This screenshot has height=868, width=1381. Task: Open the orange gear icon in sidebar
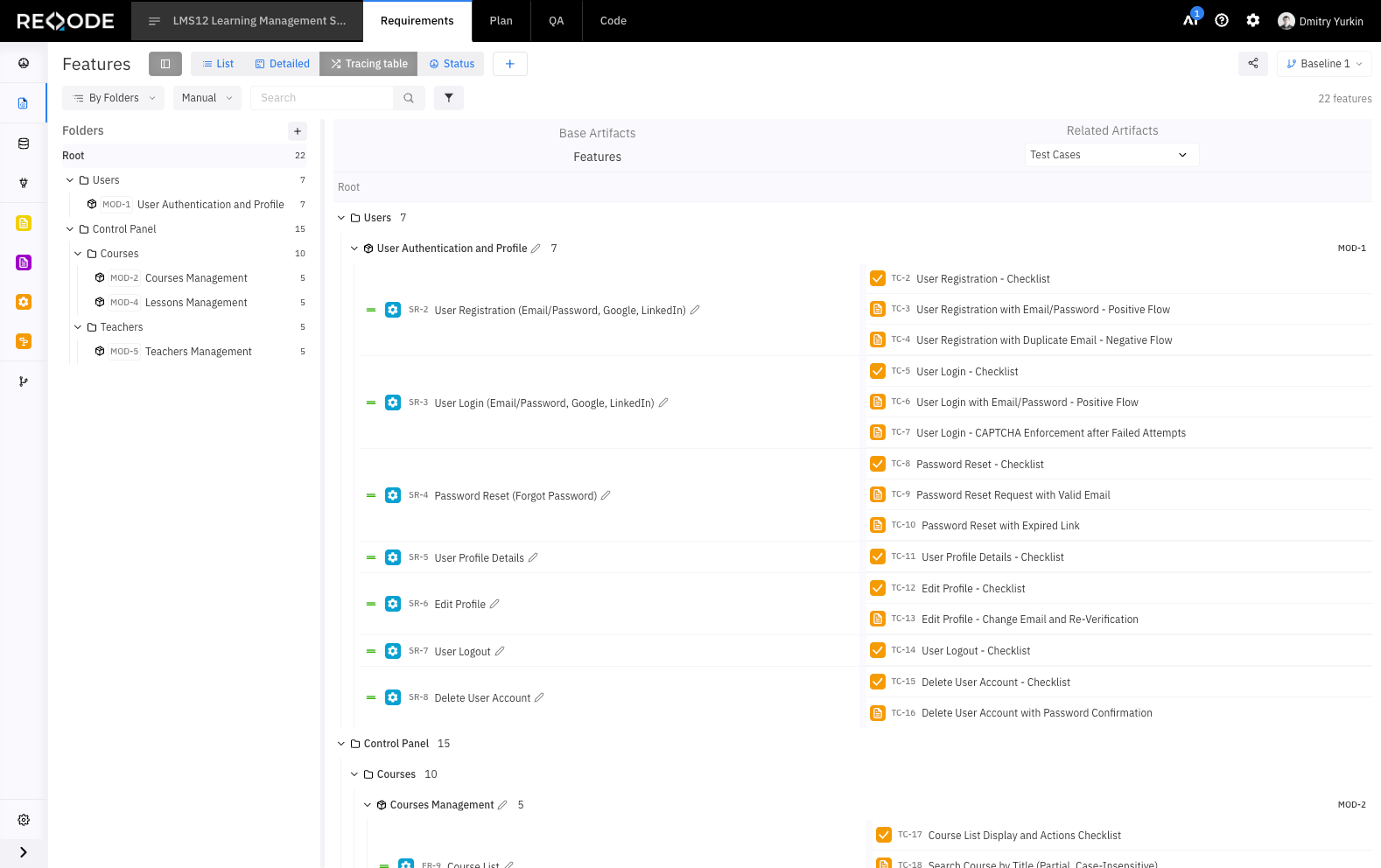[24, 302]
